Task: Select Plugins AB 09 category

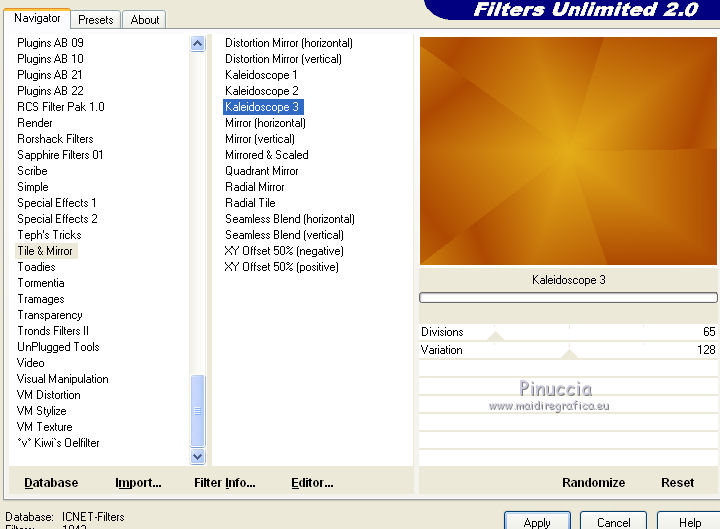Action: click(51, 43)
